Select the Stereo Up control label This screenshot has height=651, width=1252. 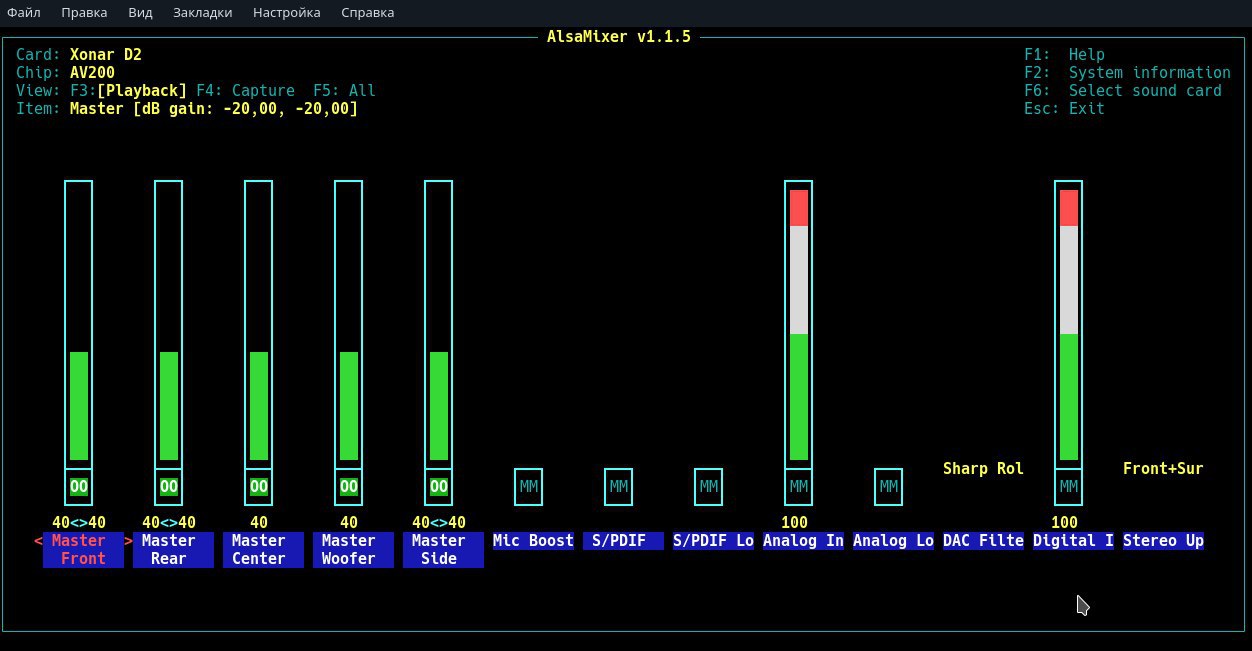(1163, 541)
